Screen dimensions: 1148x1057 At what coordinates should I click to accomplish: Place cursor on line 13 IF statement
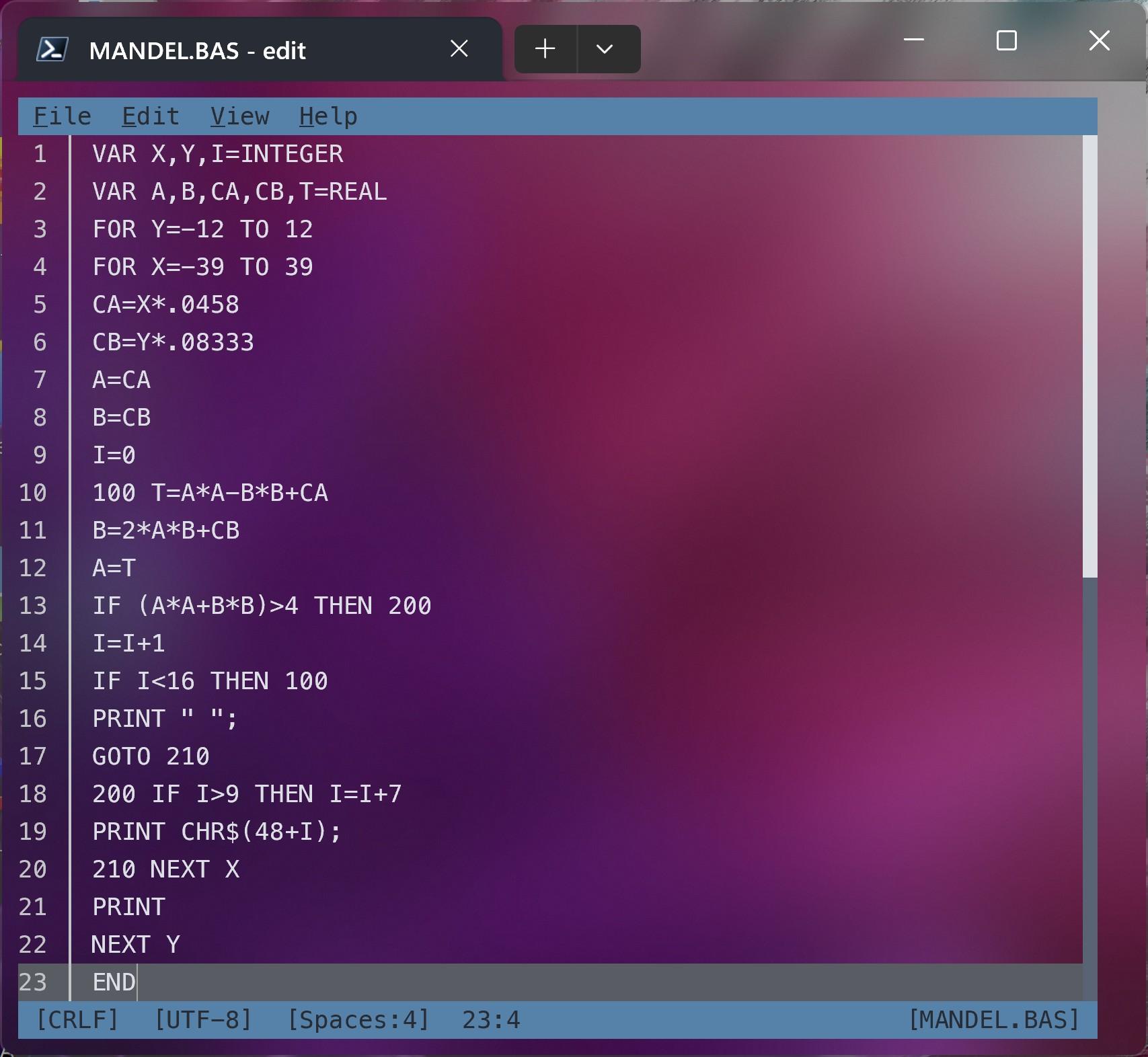[x=262, y=606]
